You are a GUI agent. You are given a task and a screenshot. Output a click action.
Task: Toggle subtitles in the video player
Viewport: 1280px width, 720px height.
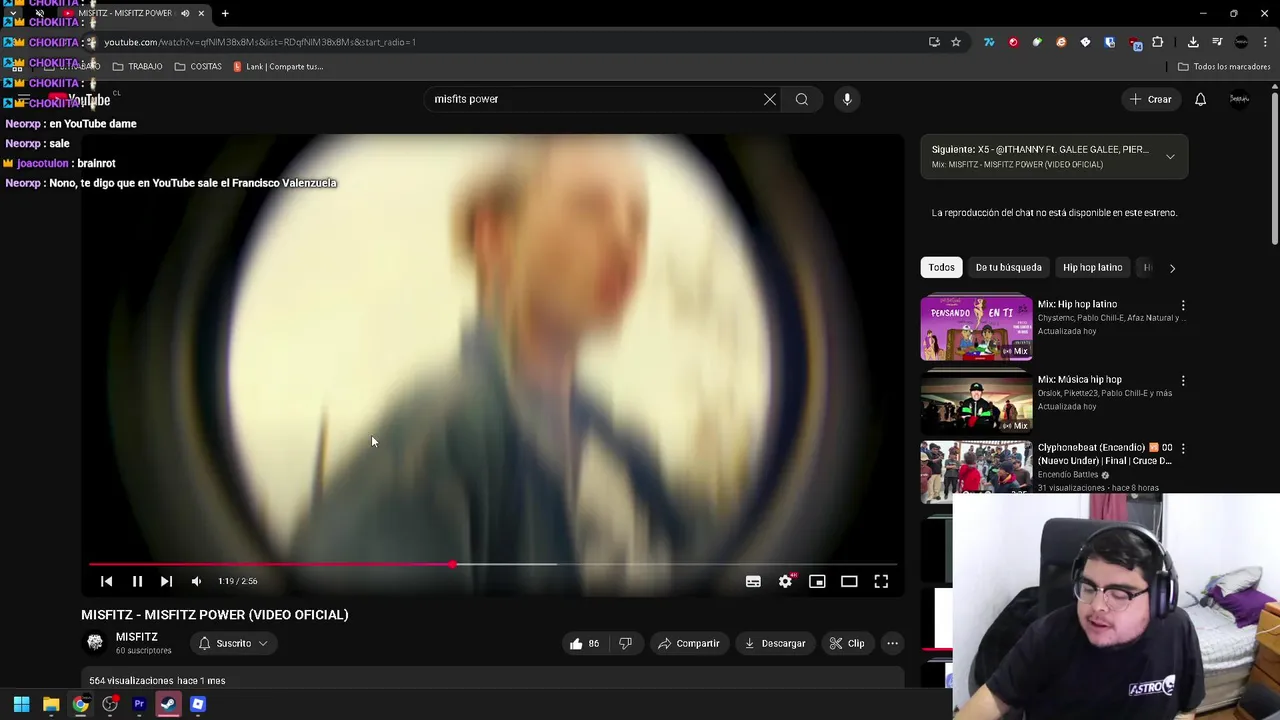coord(753,581)
